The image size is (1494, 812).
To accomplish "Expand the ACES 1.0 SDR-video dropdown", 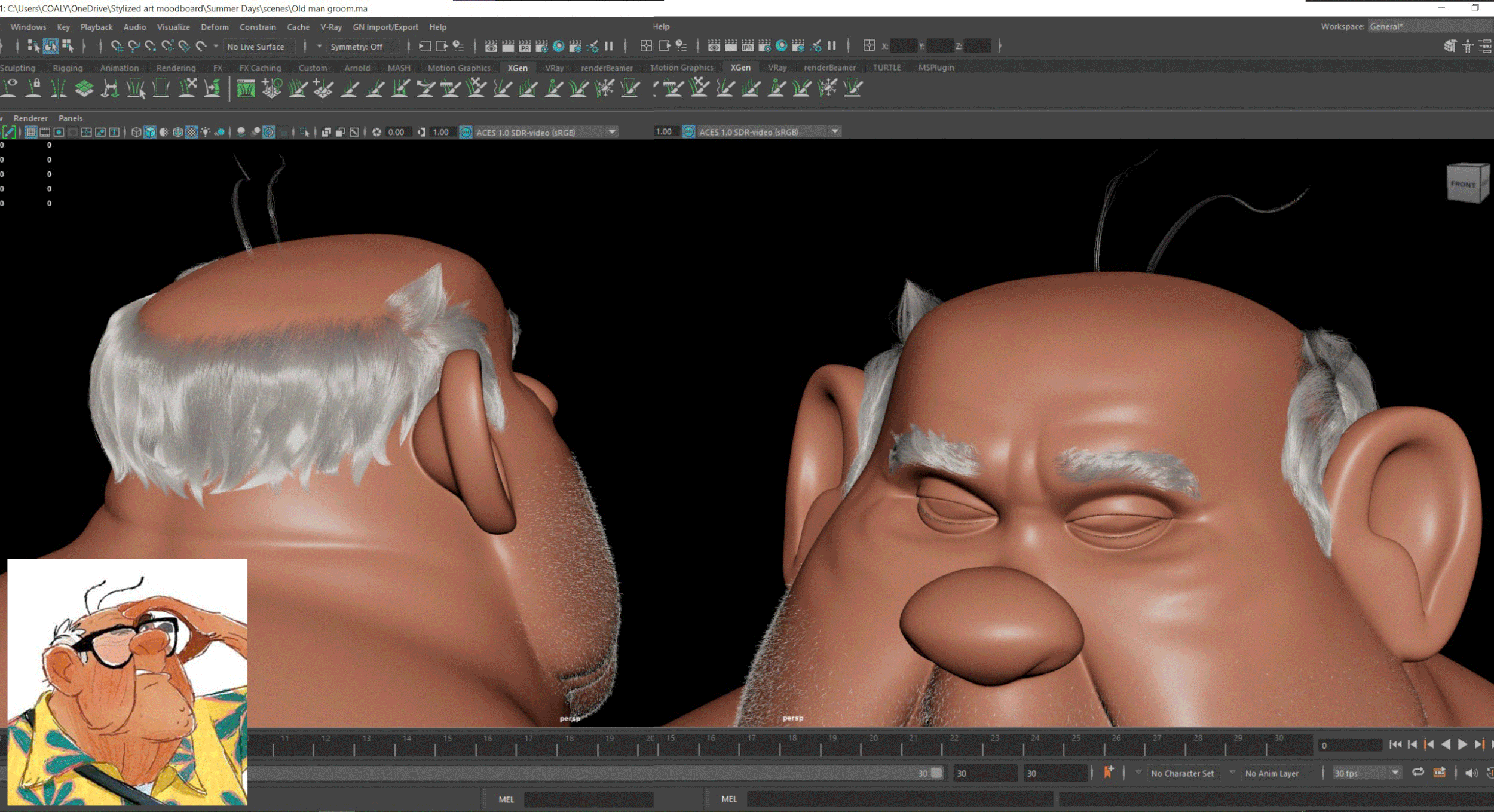I will (612, 133).
